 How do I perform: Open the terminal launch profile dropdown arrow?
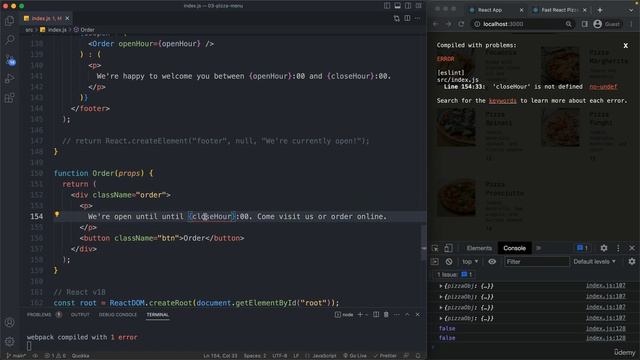pyautogui.click(x=366, y=315)
